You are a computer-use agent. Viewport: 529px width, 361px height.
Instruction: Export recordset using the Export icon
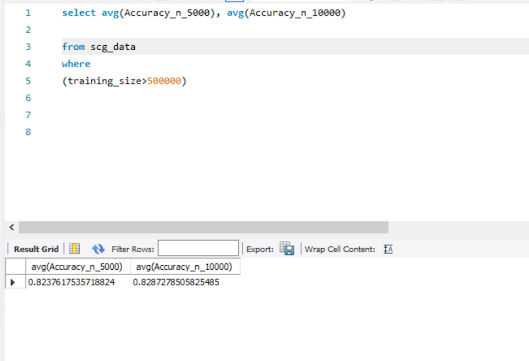287,249
